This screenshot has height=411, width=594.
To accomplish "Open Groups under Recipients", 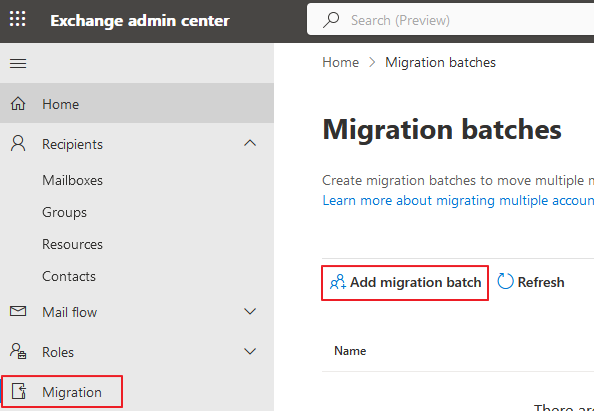I will pos(64,213).
